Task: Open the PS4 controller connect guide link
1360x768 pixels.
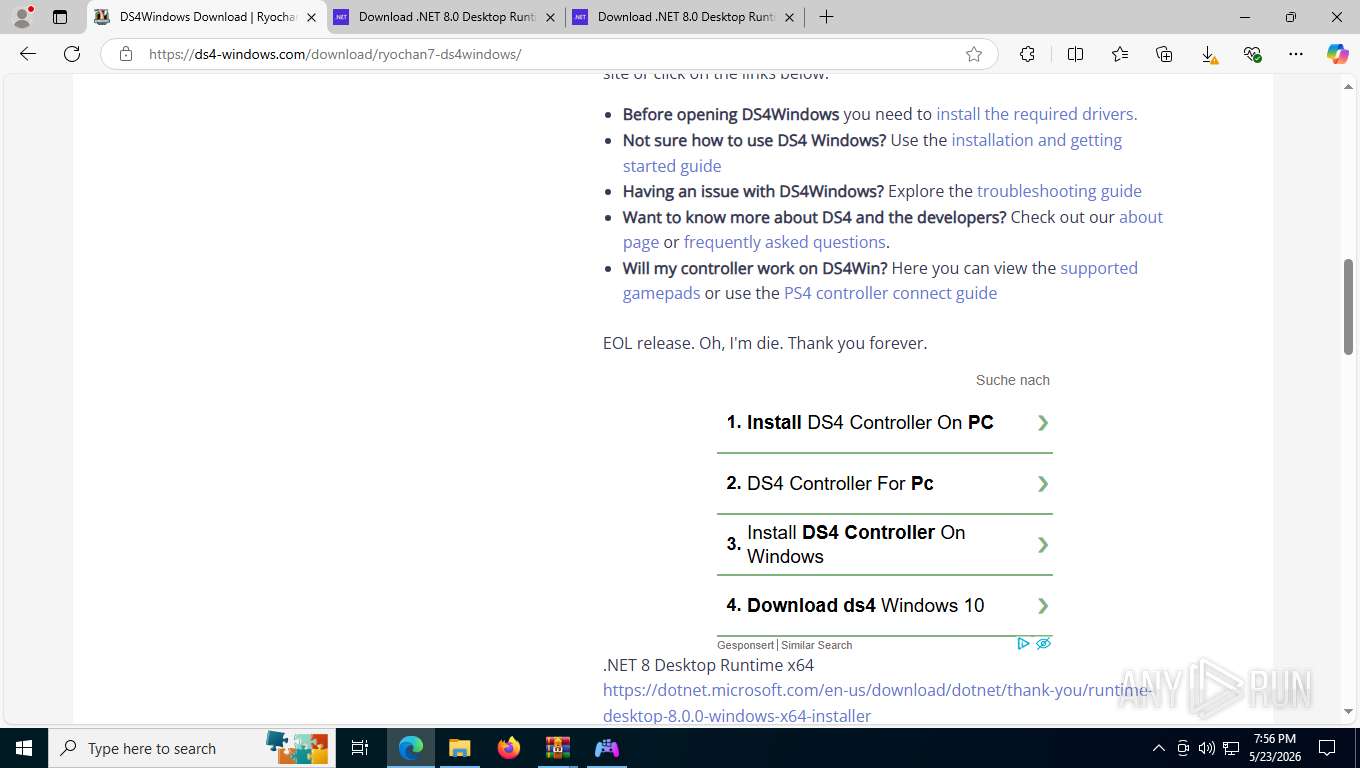Action: click(890, 293)
